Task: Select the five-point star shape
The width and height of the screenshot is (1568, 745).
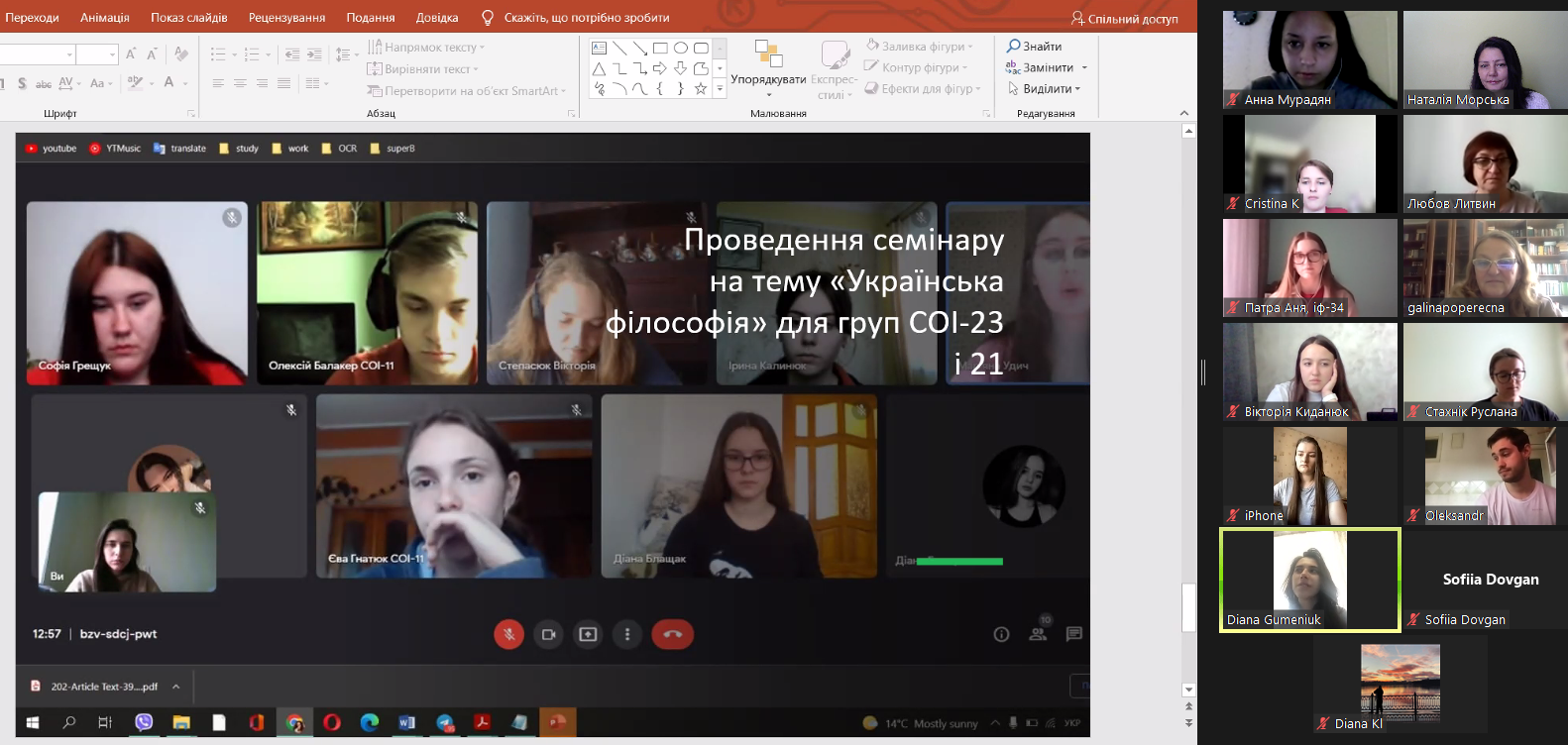Action: click(x=701, y=89)
